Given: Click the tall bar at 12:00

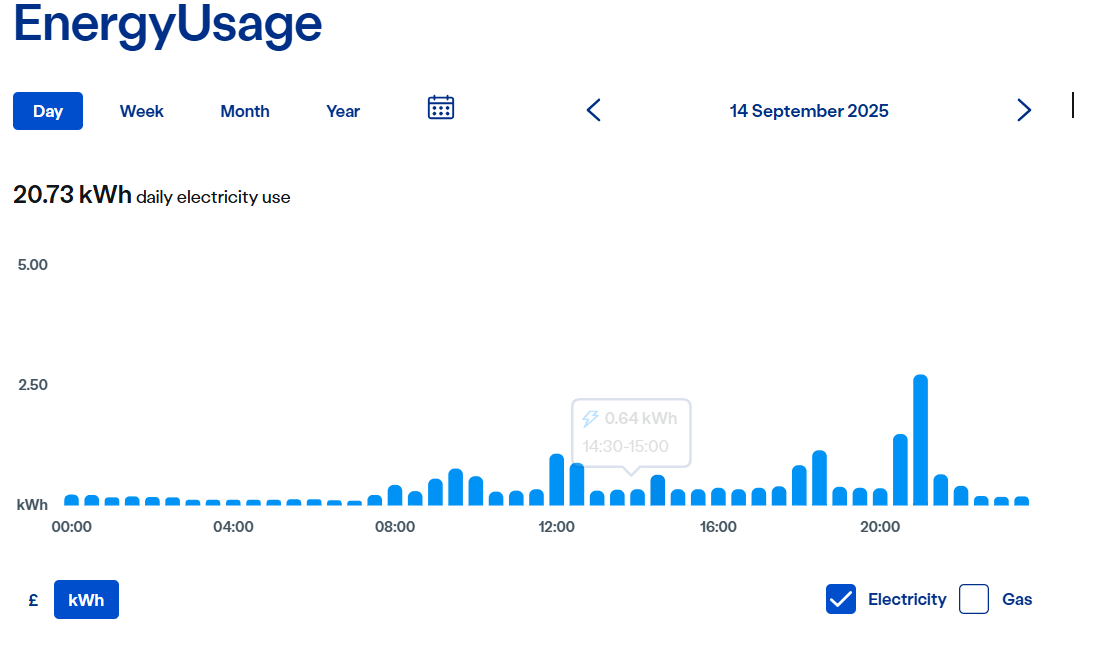Looking at the screenshot, I should (x=556, y=479).
